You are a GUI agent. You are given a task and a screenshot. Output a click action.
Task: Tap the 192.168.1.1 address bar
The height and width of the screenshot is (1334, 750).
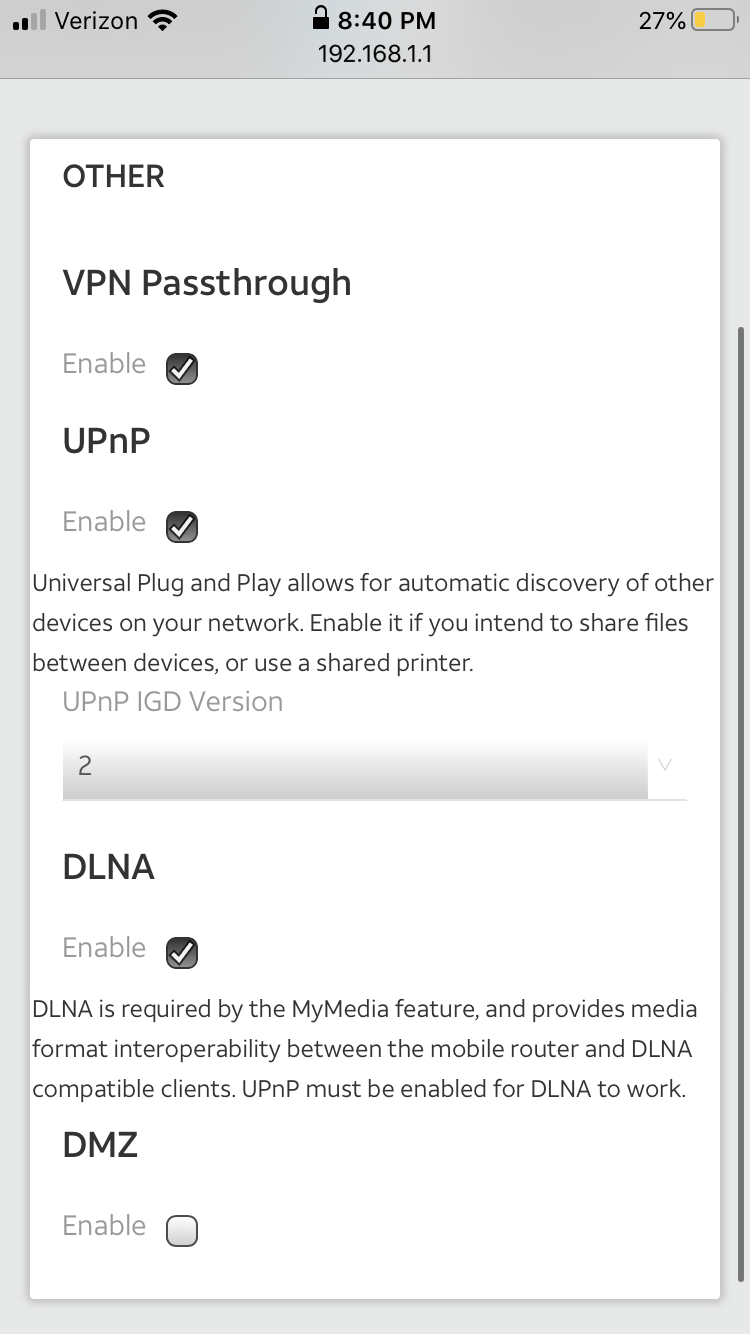point(375,54)
